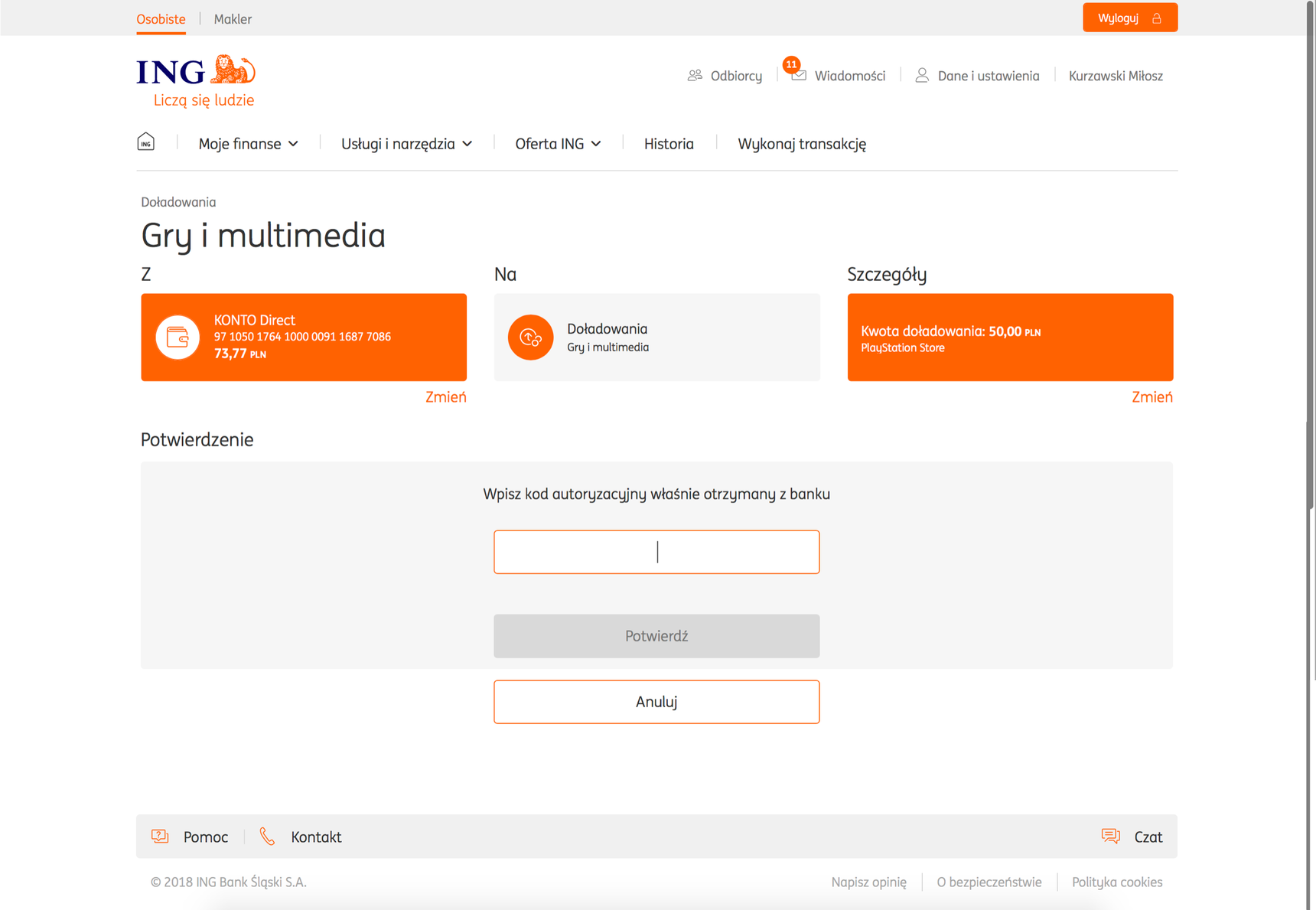Screen dimensions: 1316x910
Task: Open Polityka cookies footer link
Action: coord(1117,882)
